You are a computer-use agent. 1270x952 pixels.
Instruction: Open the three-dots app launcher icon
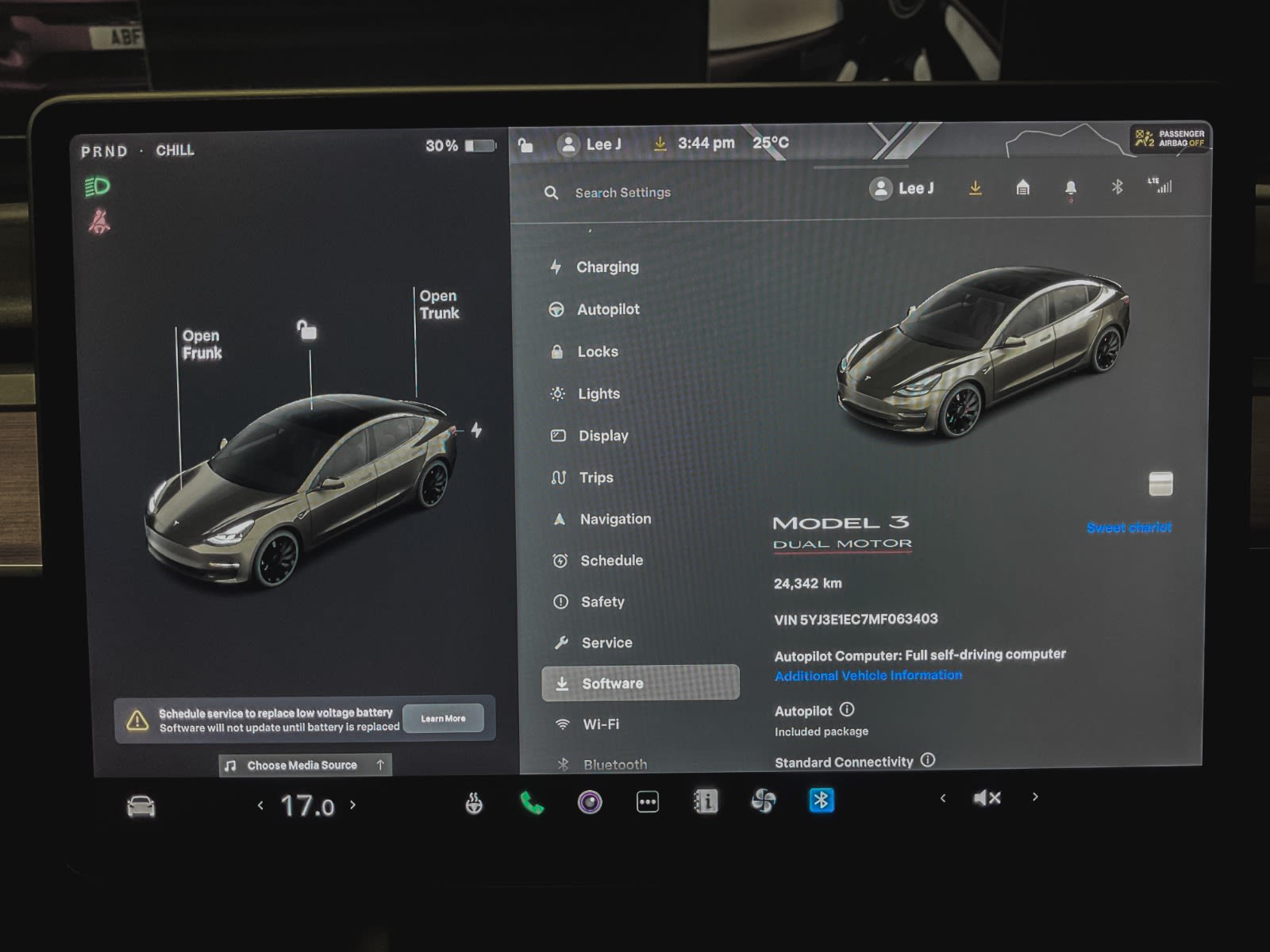coord(648,802)
